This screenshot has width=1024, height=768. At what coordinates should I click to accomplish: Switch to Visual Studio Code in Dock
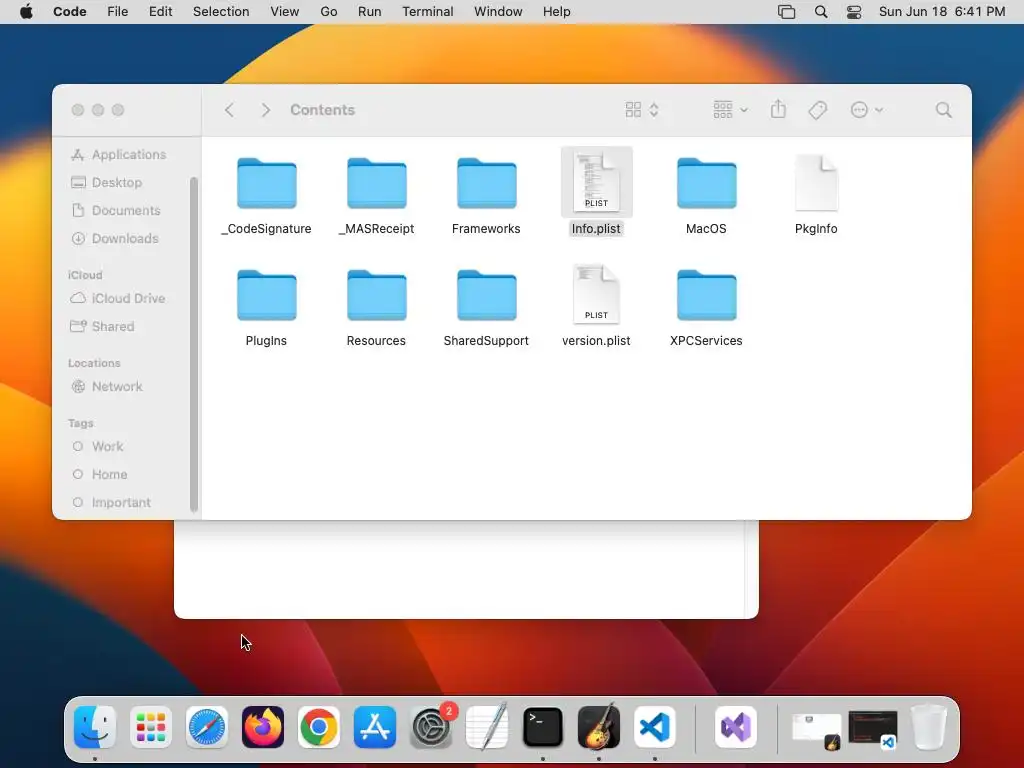pyautogui.click(x=655, y=727)
